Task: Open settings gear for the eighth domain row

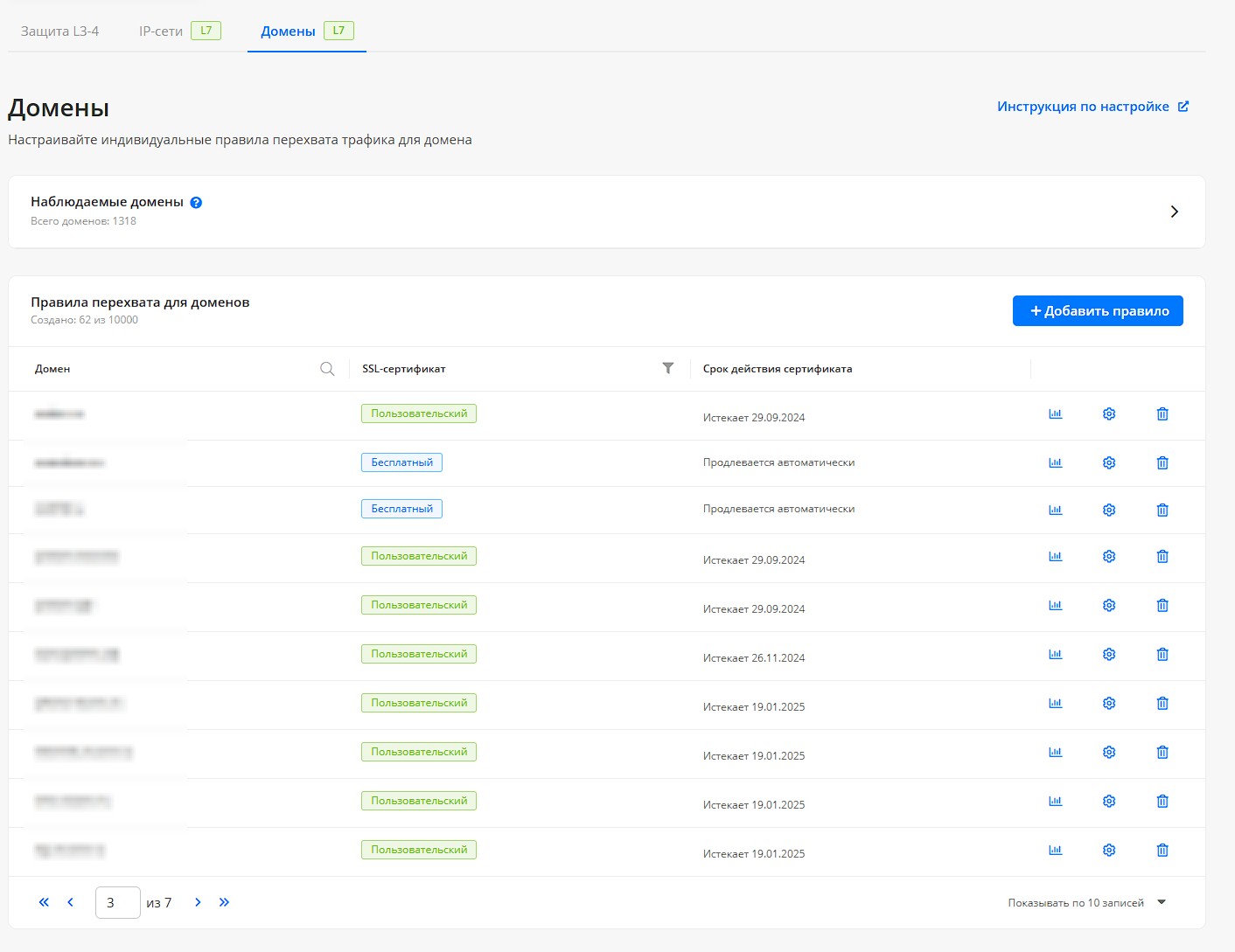Action: point(1109,752)
